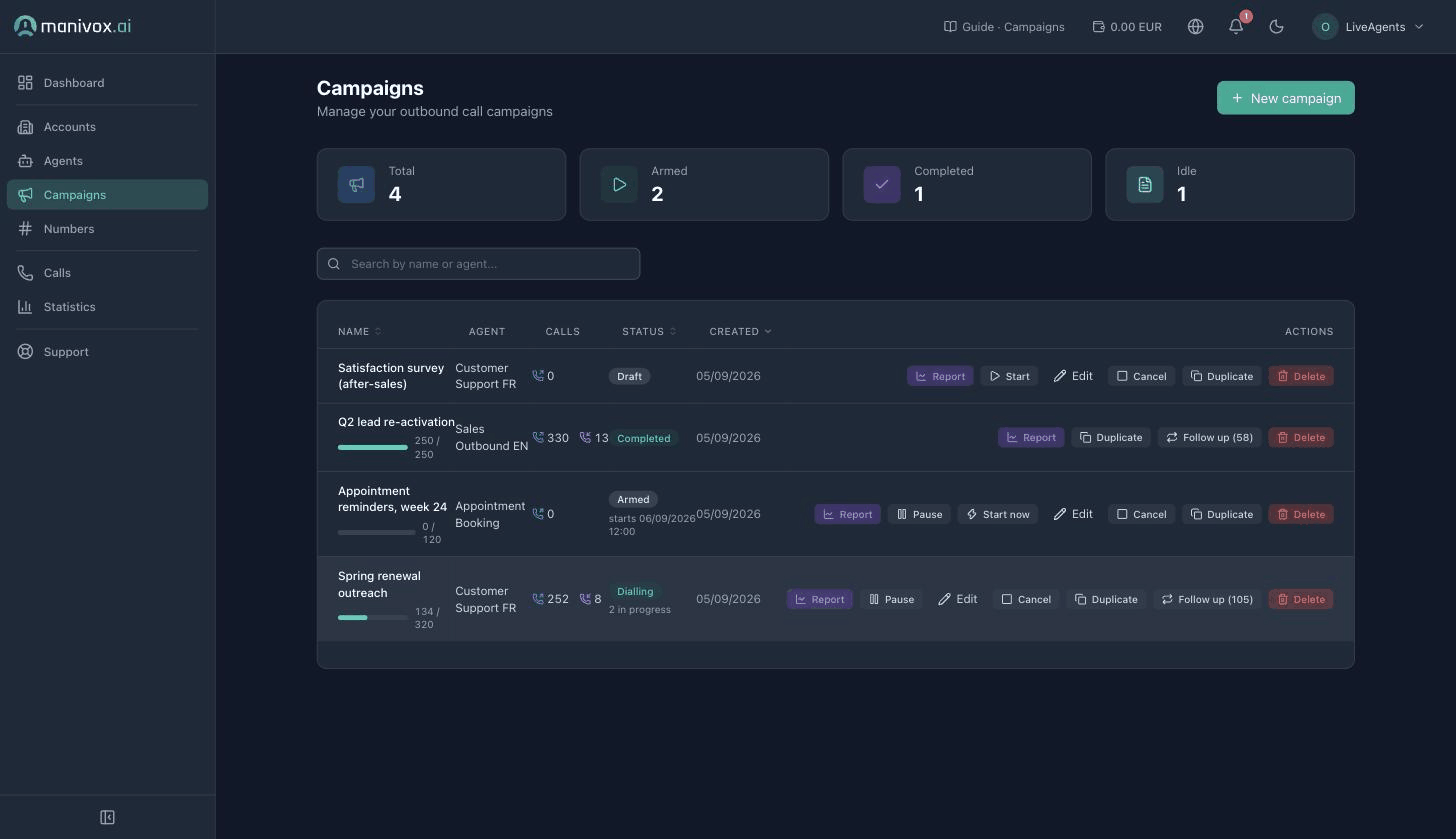The image size is (1456, 839).
Task: Collapse the sidebar panel
Action: [x=107, y=817]
